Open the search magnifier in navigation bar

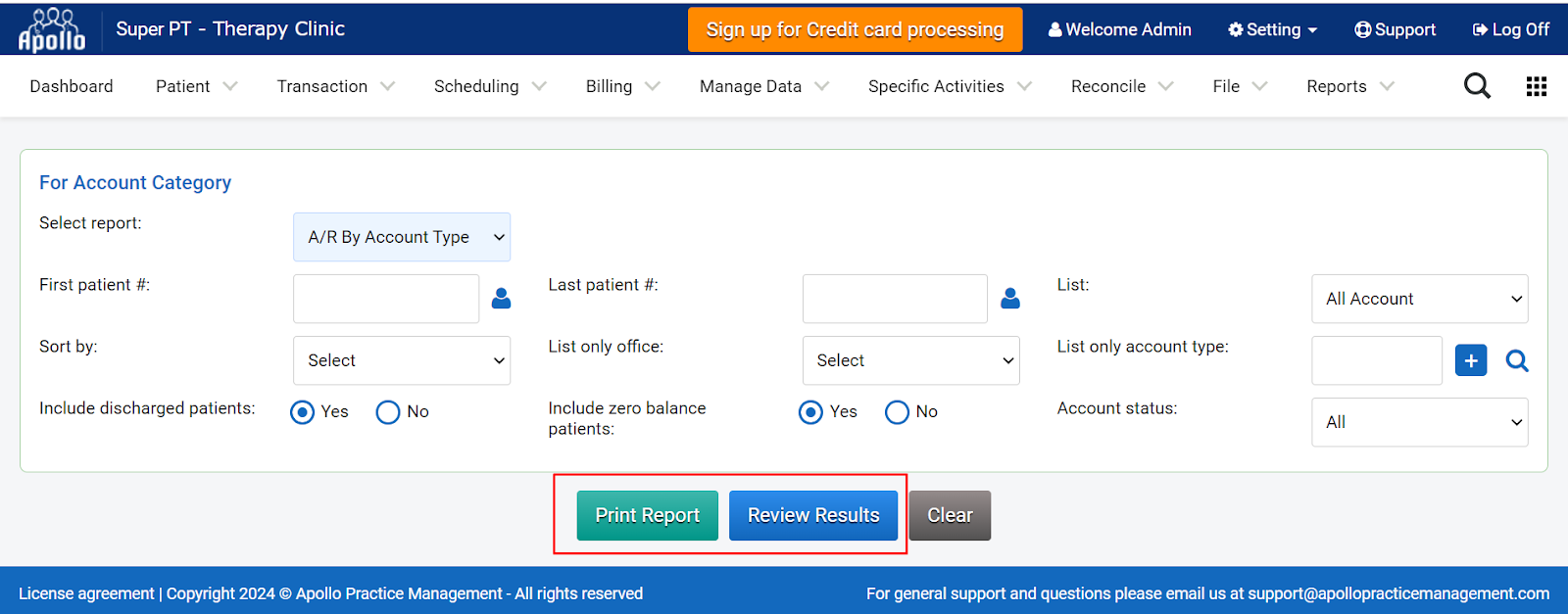(1477, 86)
